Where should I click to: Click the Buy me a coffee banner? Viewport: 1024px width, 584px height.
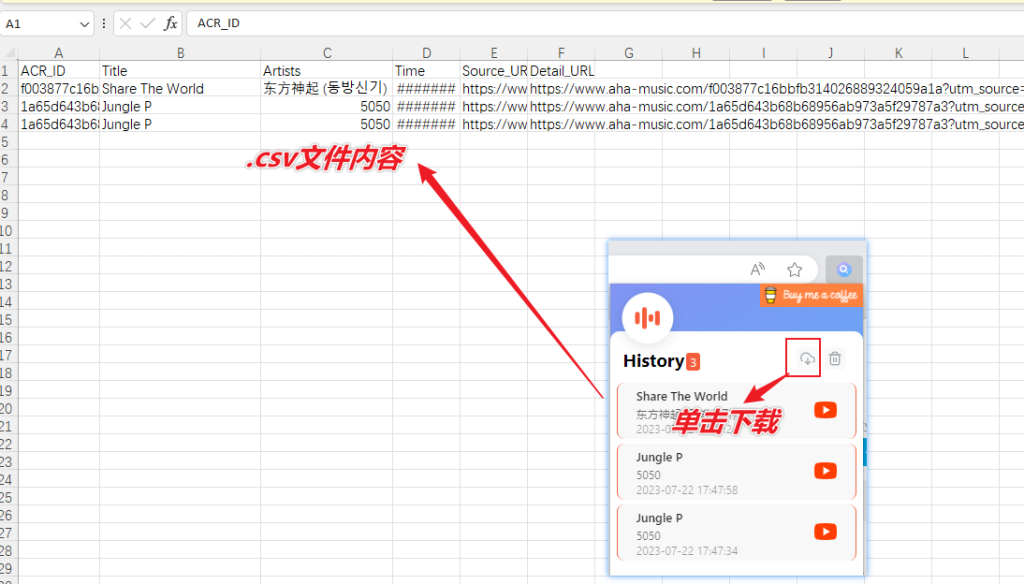tap(810, 296)
